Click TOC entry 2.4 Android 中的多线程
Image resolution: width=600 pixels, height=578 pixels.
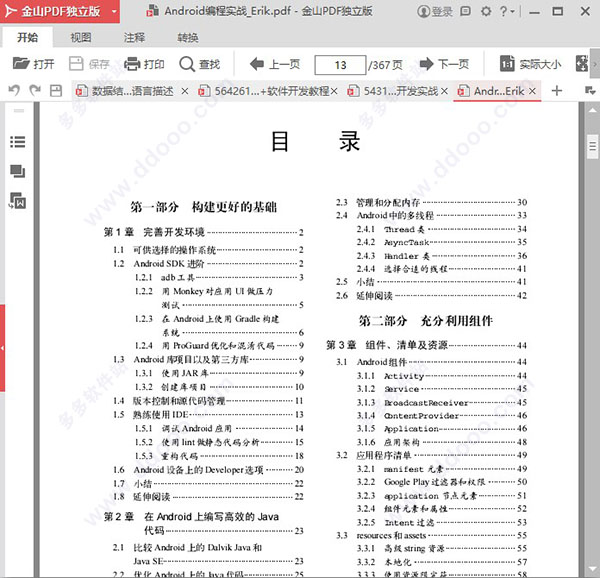(431, 215)
